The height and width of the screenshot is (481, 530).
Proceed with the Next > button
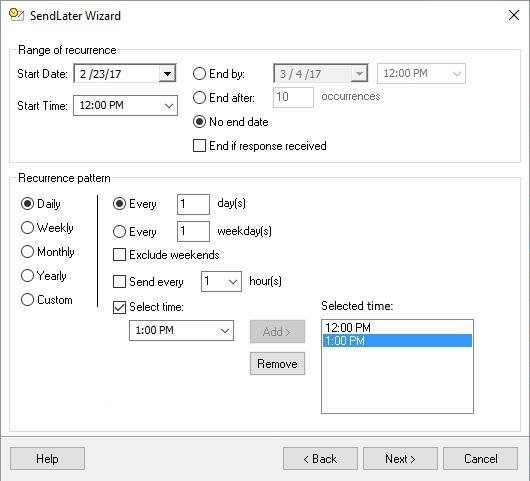[x=400, y=459]
